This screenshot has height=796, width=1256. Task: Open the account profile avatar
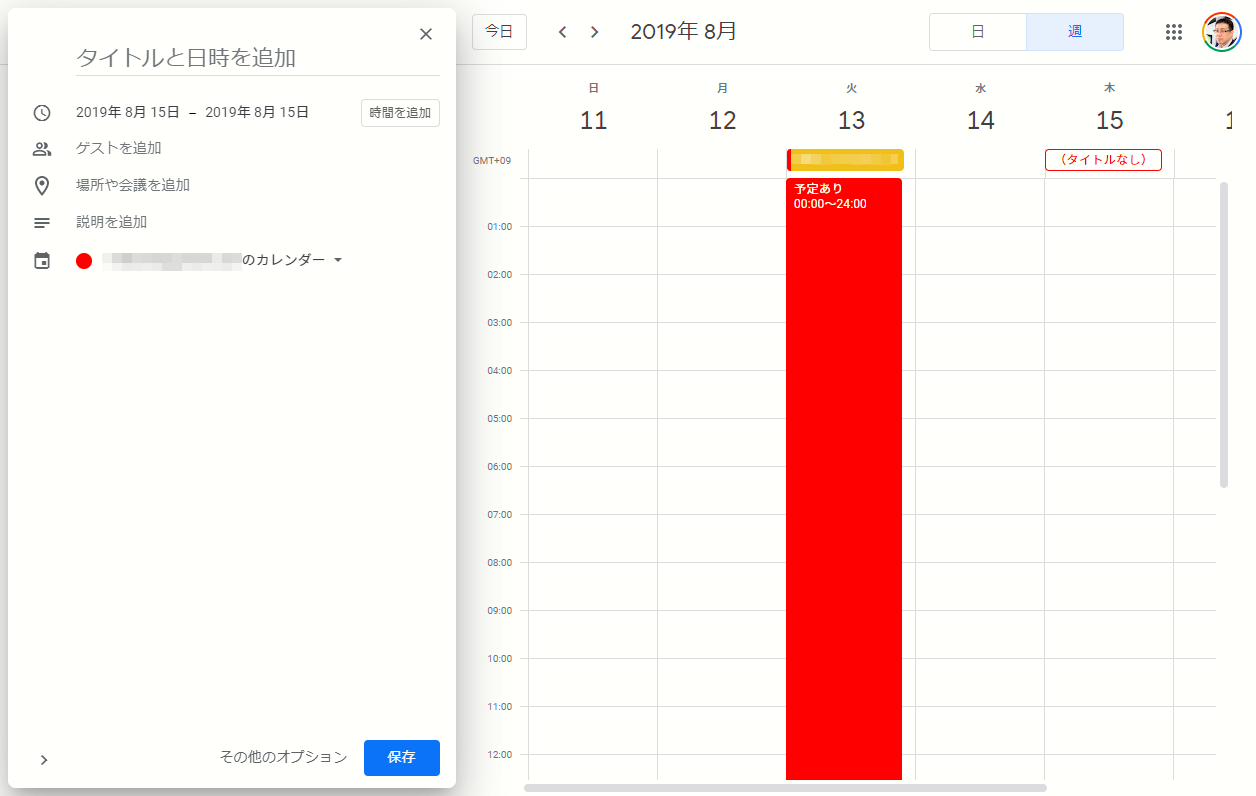[x=1221, y=32]
